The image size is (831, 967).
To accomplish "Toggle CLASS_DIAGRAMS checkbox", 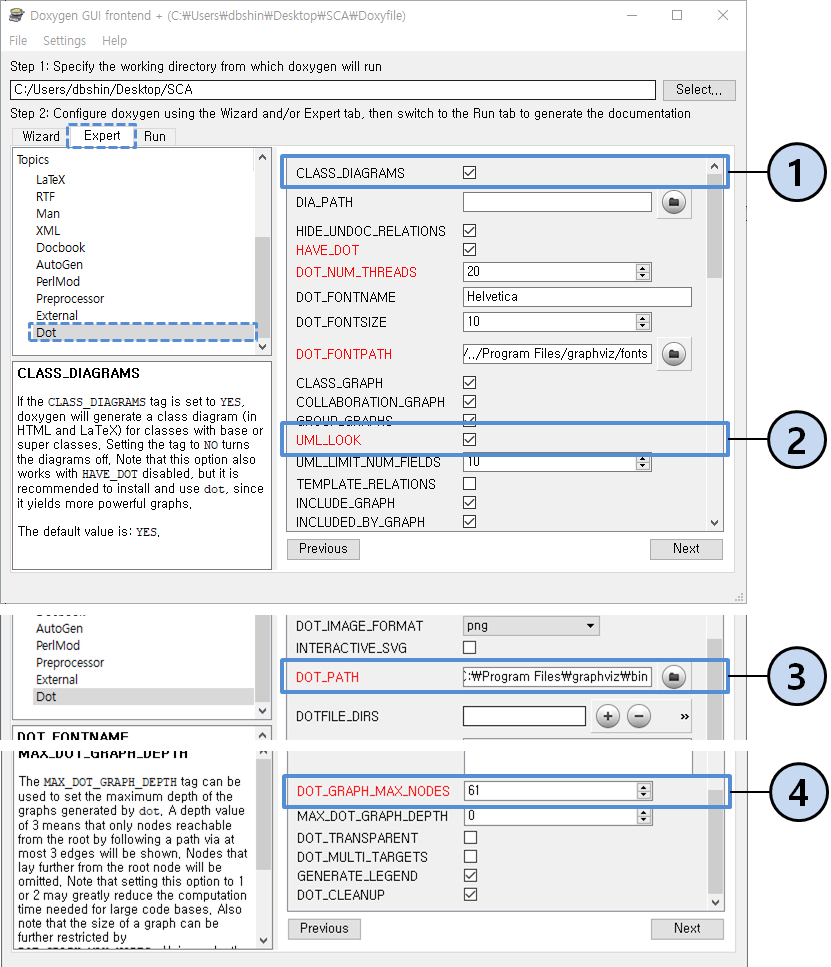I will 469,173.
